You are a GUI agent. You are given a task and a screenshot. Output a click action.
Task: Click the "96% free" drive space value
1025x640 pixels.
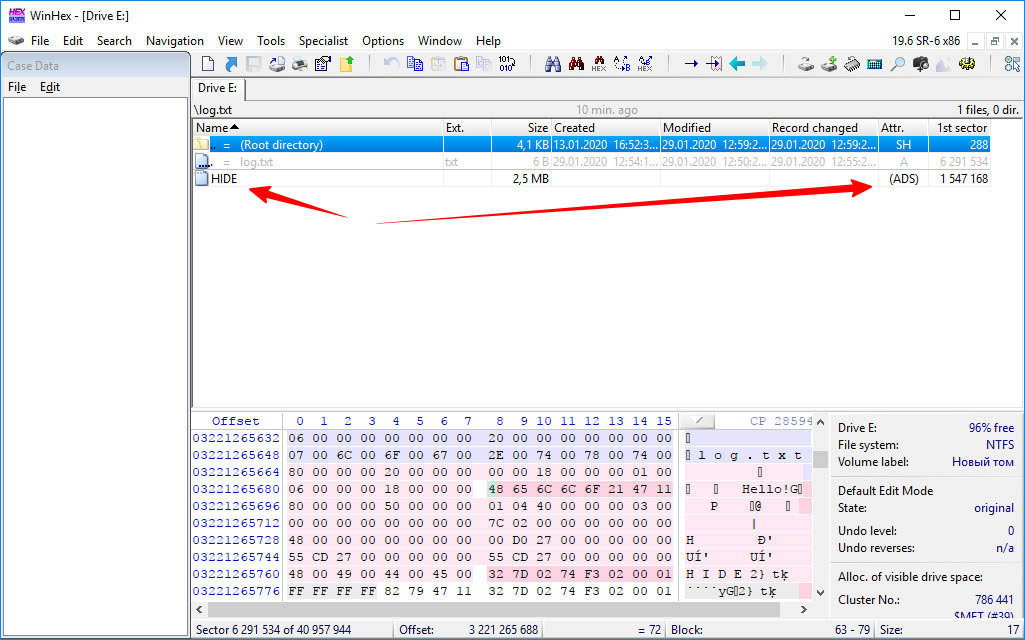(x=991, y=428)
